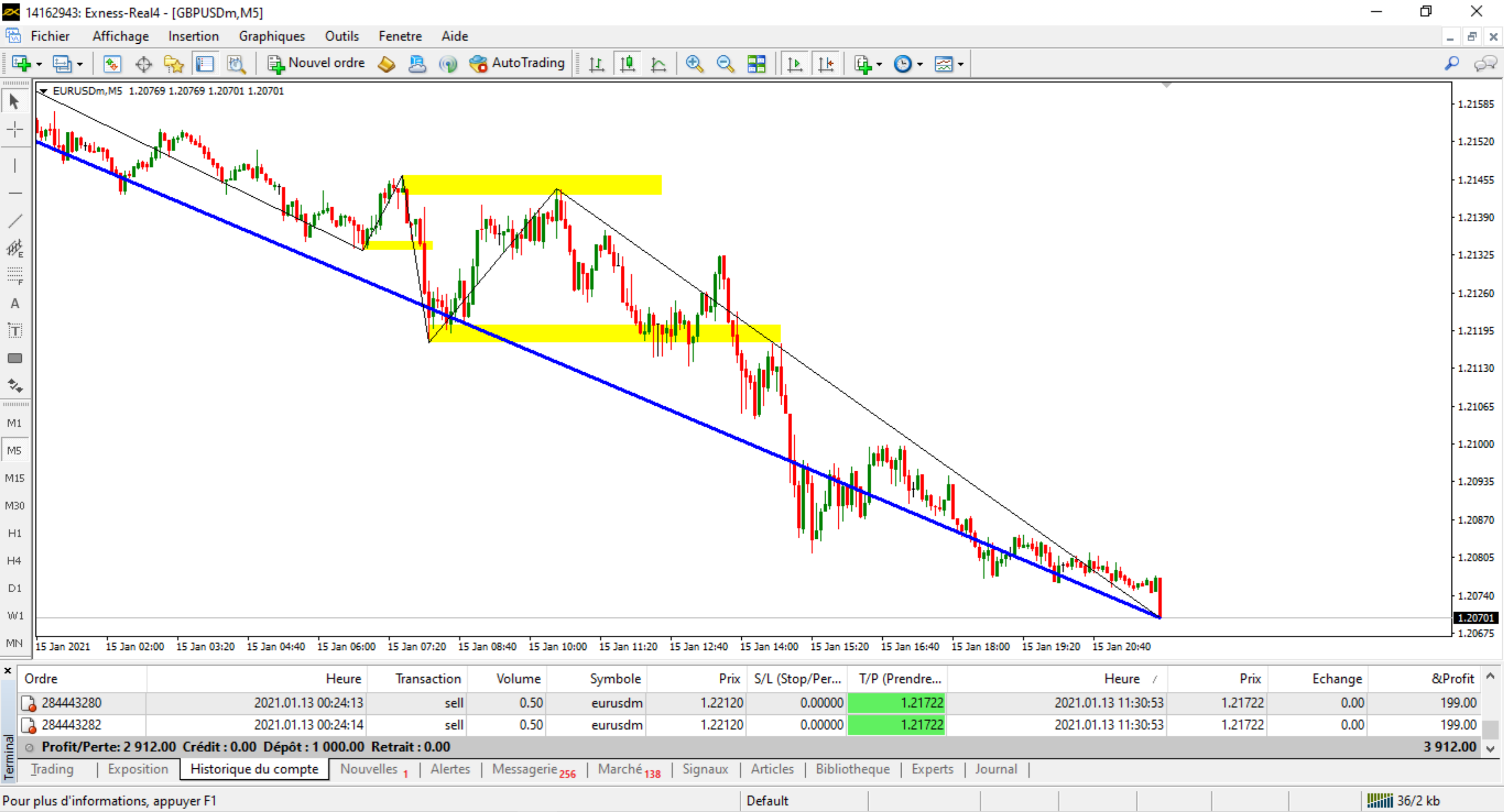Select the crosshair tool in left toolbar

(x=15, y=129)
